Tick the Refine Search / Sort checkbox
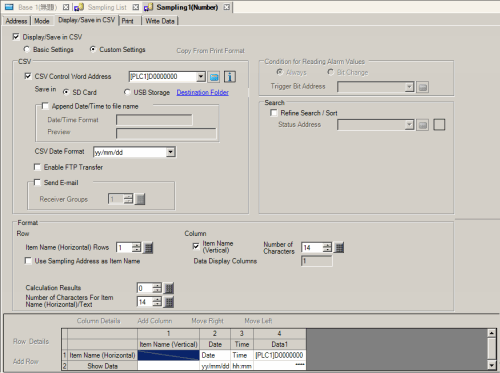 tap(274, 113)
